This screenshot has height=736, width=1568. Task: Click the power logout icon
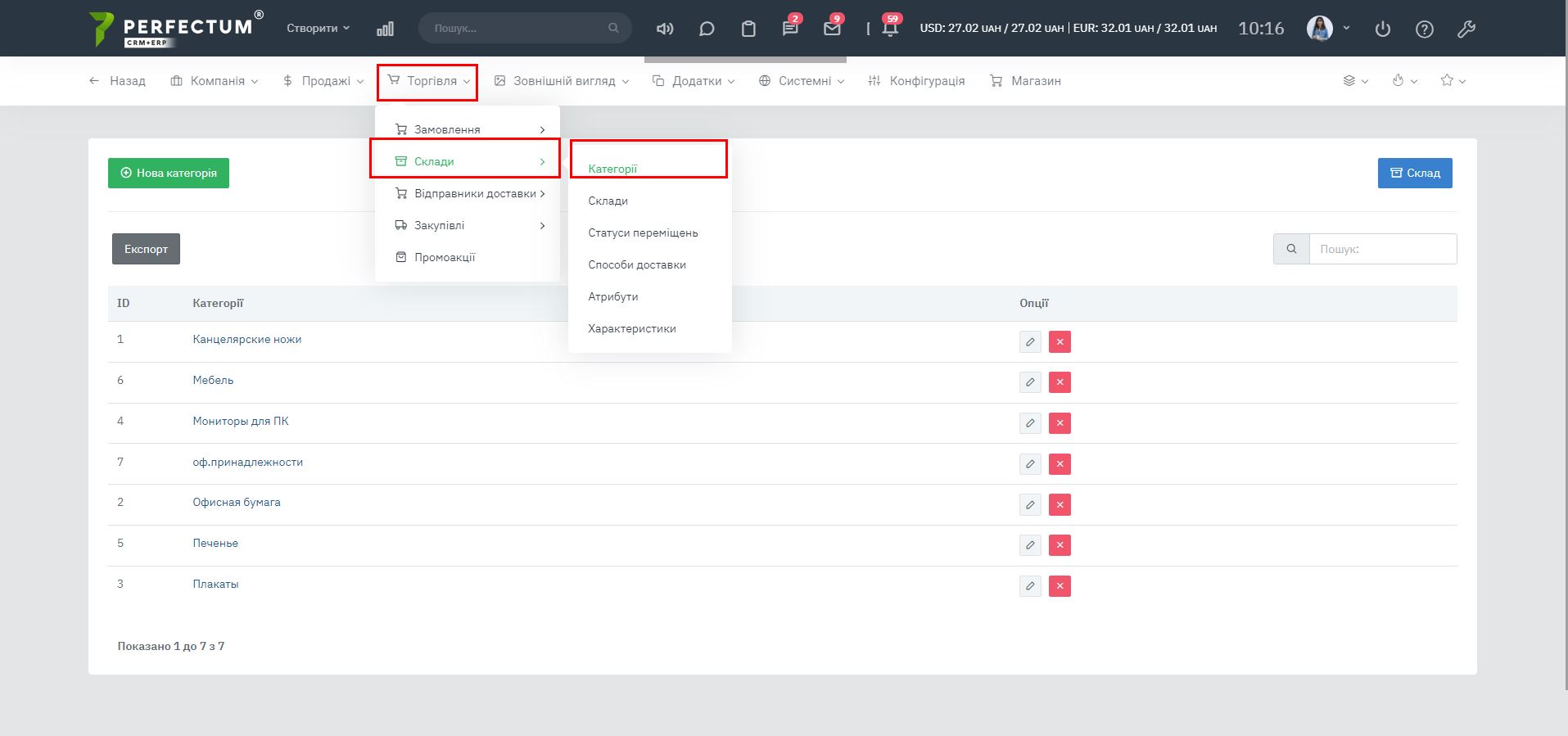pos(1383,29)
